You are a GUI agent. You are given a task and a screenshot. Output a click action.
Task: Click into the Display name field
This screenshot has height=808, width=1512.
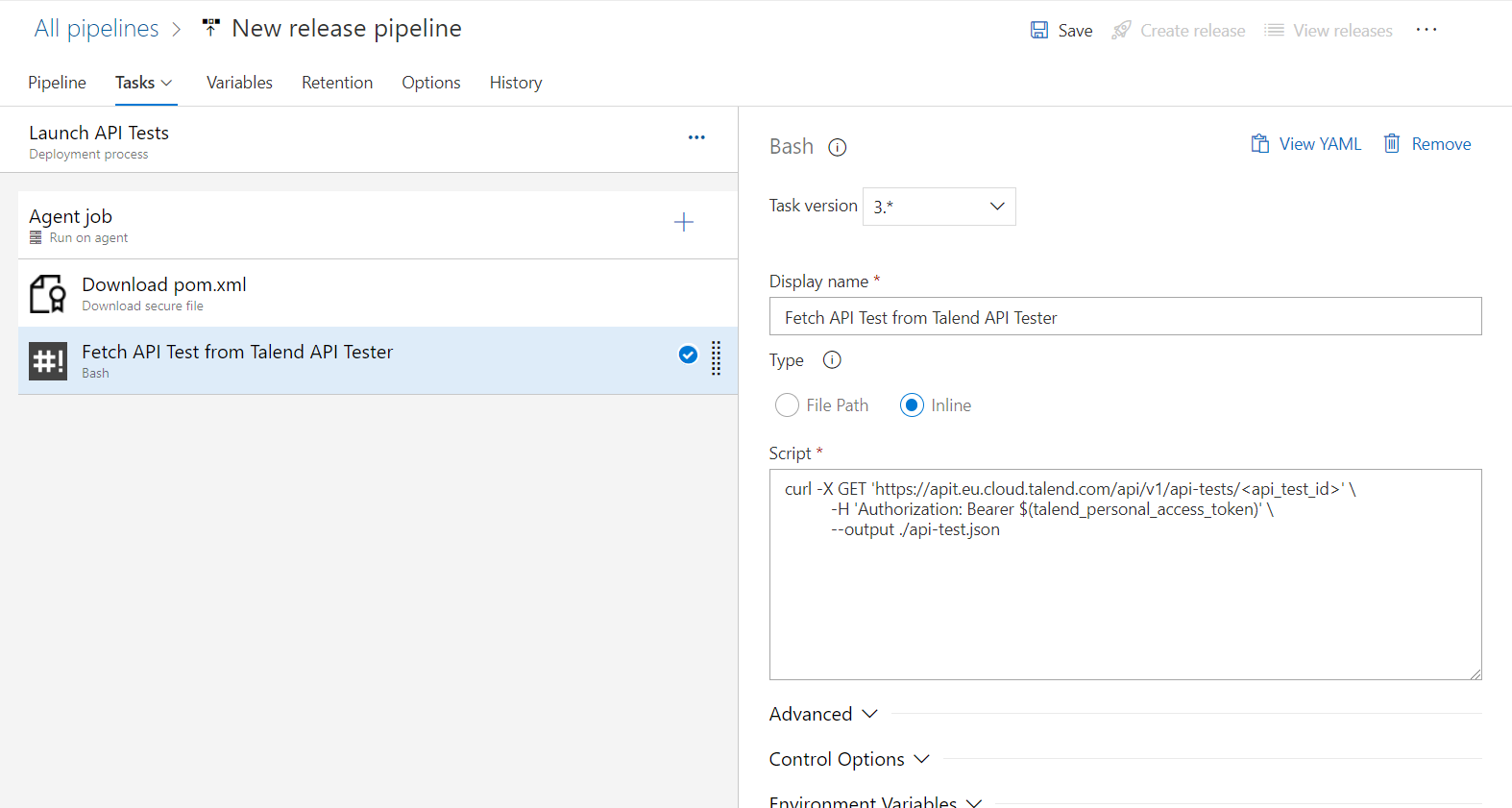pyautogui.click(x=1125, y=317)
